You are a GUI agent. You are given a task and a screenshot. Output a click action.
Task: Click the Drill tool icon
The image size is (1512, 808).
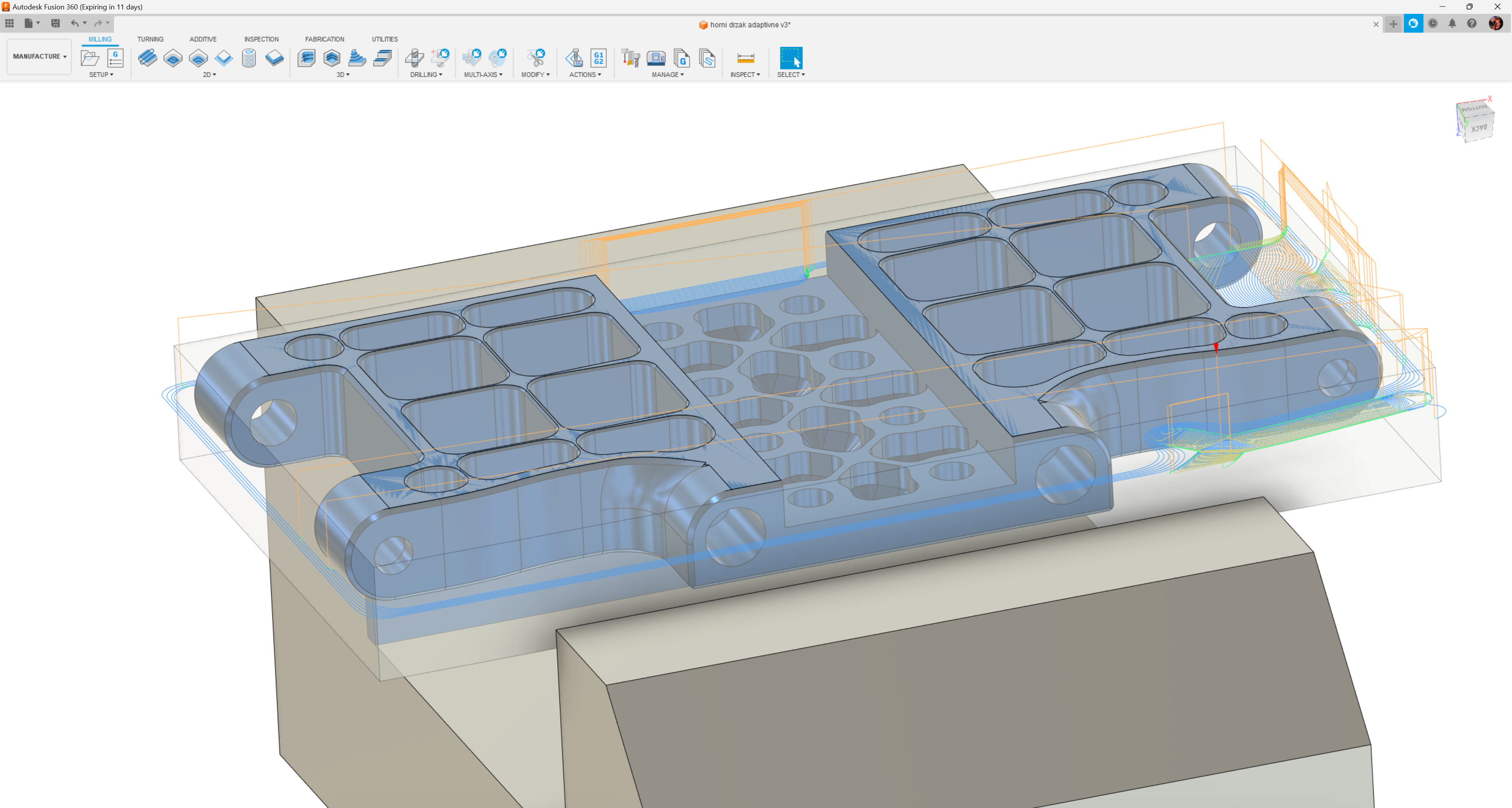(x=414, y=58)
